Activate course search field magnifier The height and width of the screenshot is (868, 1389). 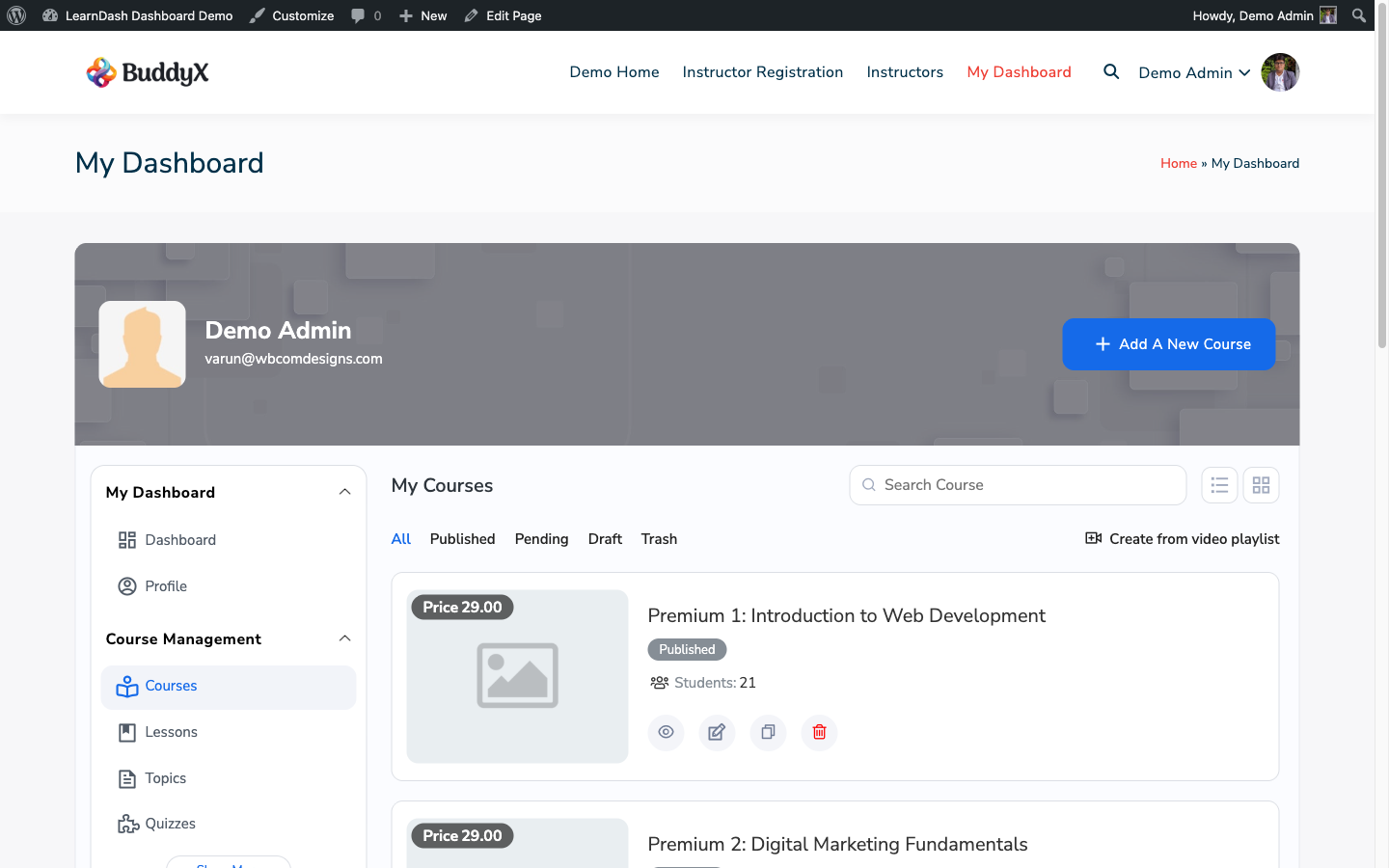pyautogui.click(x=868, y=485)
